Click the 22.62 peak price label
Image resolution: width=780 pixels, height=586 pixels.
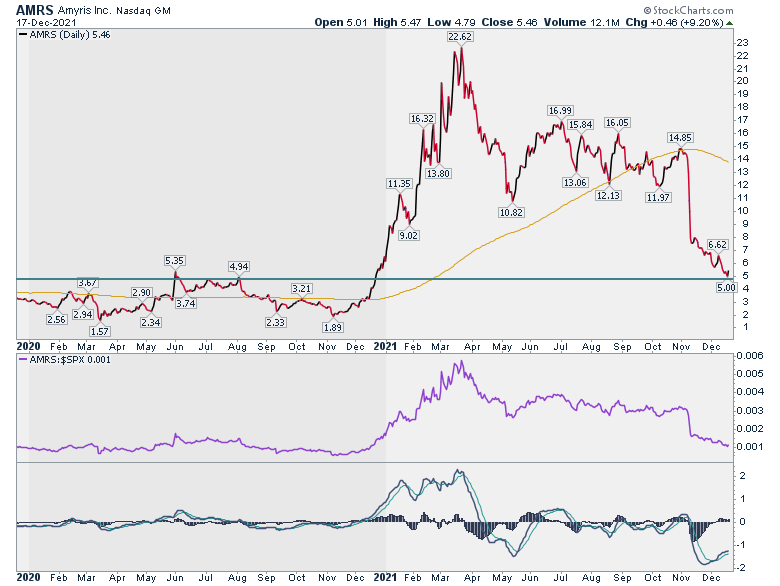point(460,36)
